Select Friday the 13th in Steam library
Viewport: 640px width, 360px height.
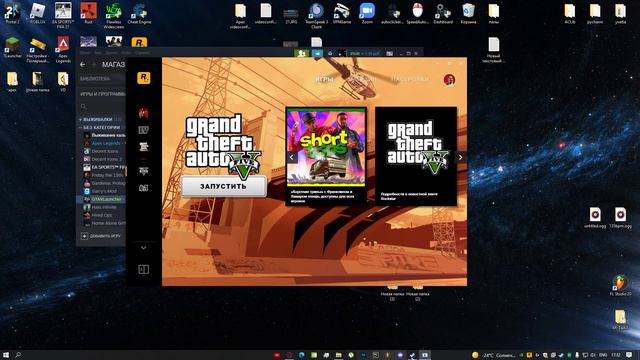click(104, 175)
